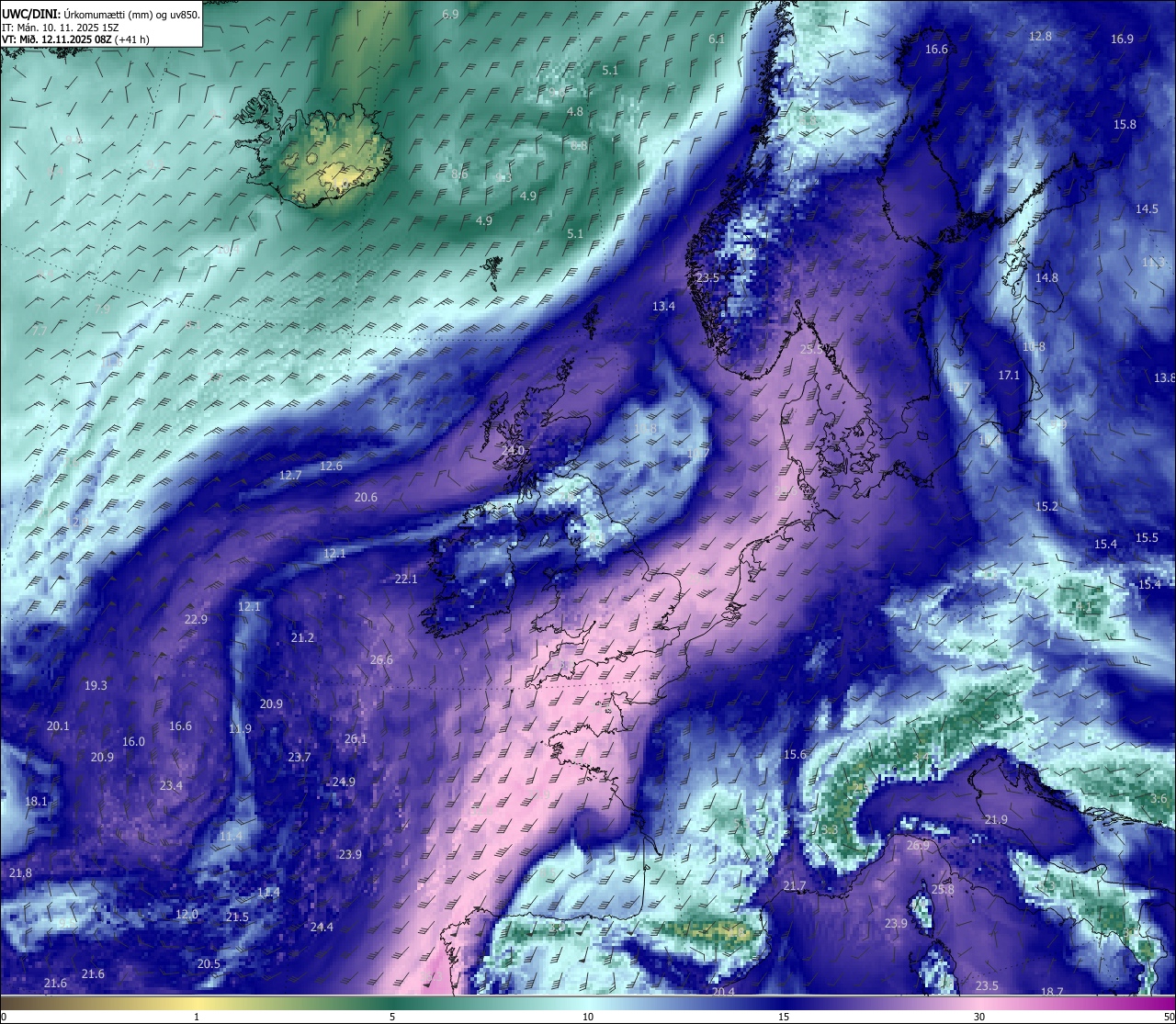The width and height of the screenshot is (1176, 1024).
Task: Click the 6.1 value label
Action: 717,39
